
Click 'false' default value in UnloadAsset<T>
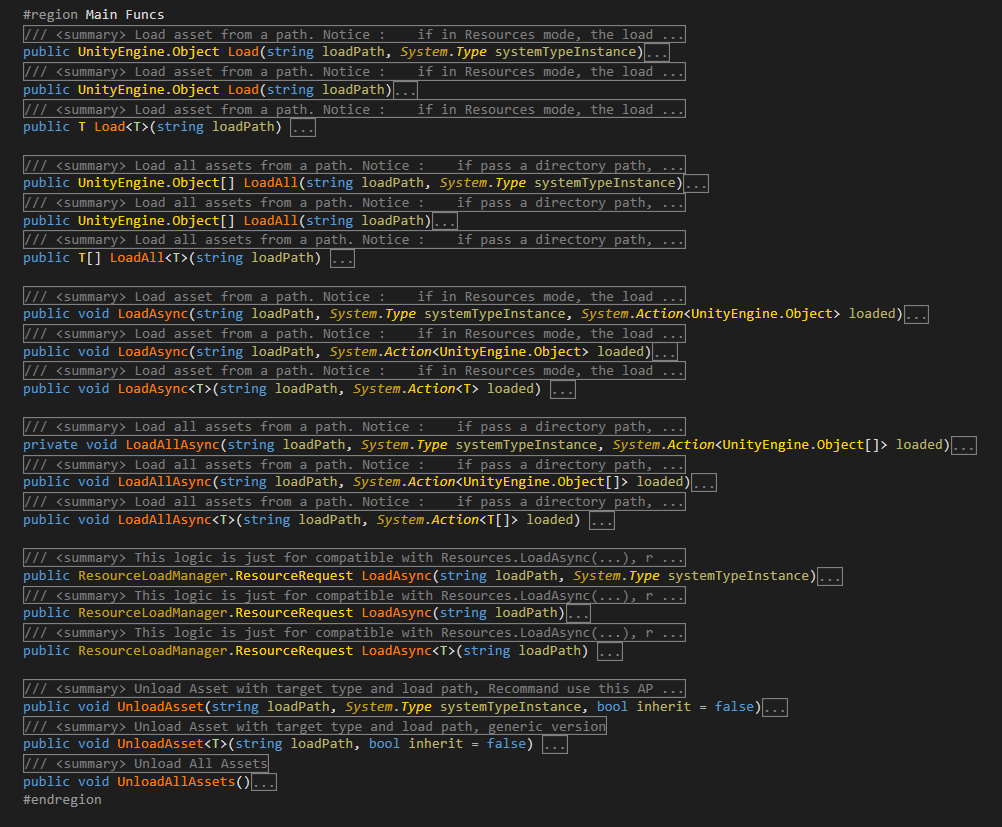(506, 744)
